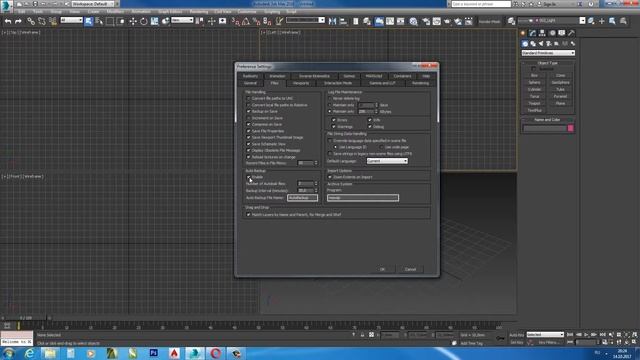Screen dimensions: 640x360
Task: Select the Select and Link tool
Action: click(x=31, y=21)
